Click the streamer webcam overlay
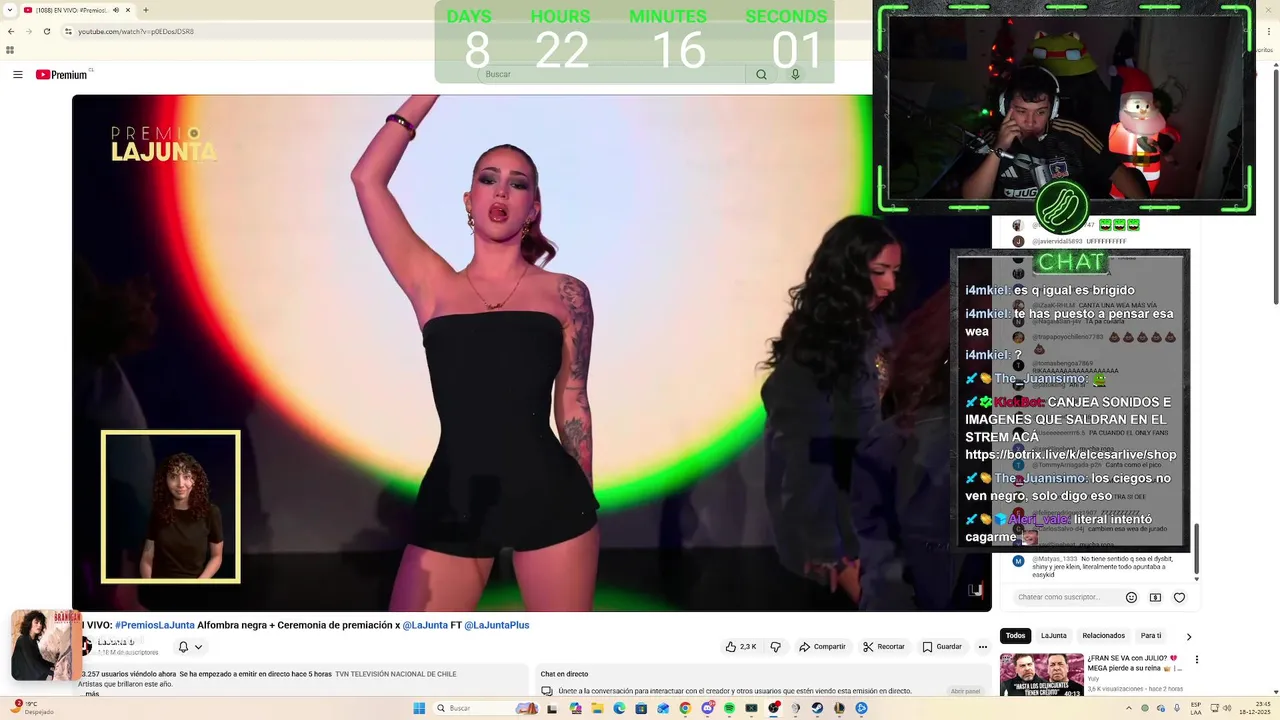 pyautogui.click(x=1065, y=108)
